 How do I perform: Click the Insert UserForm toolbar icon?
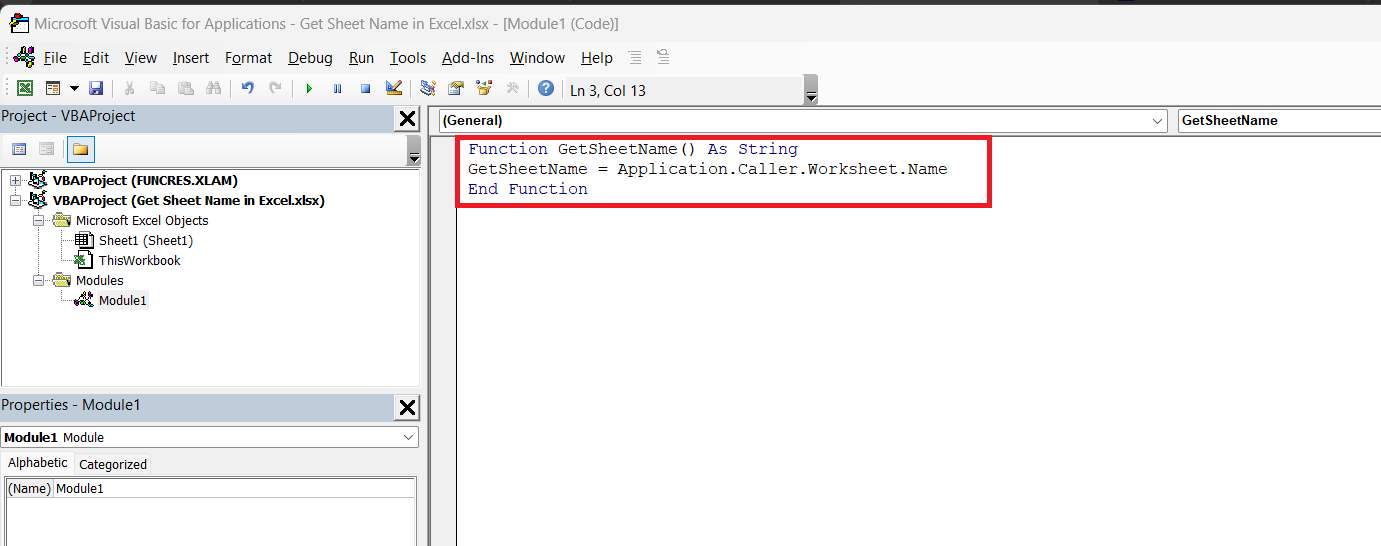(x=51, y=89)
